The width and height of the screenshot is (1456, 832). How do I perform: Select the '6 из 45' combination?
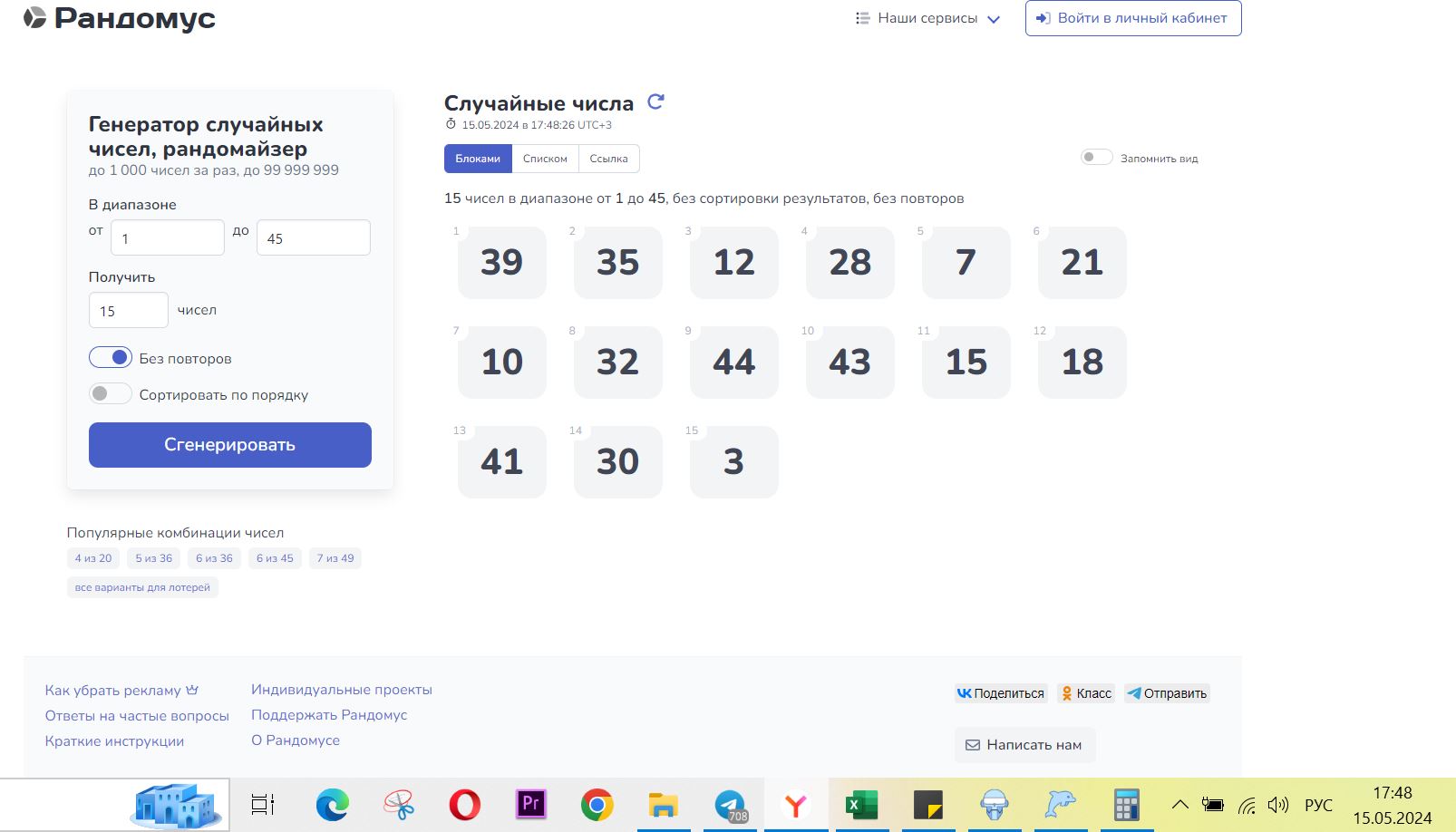pos(275,558)
